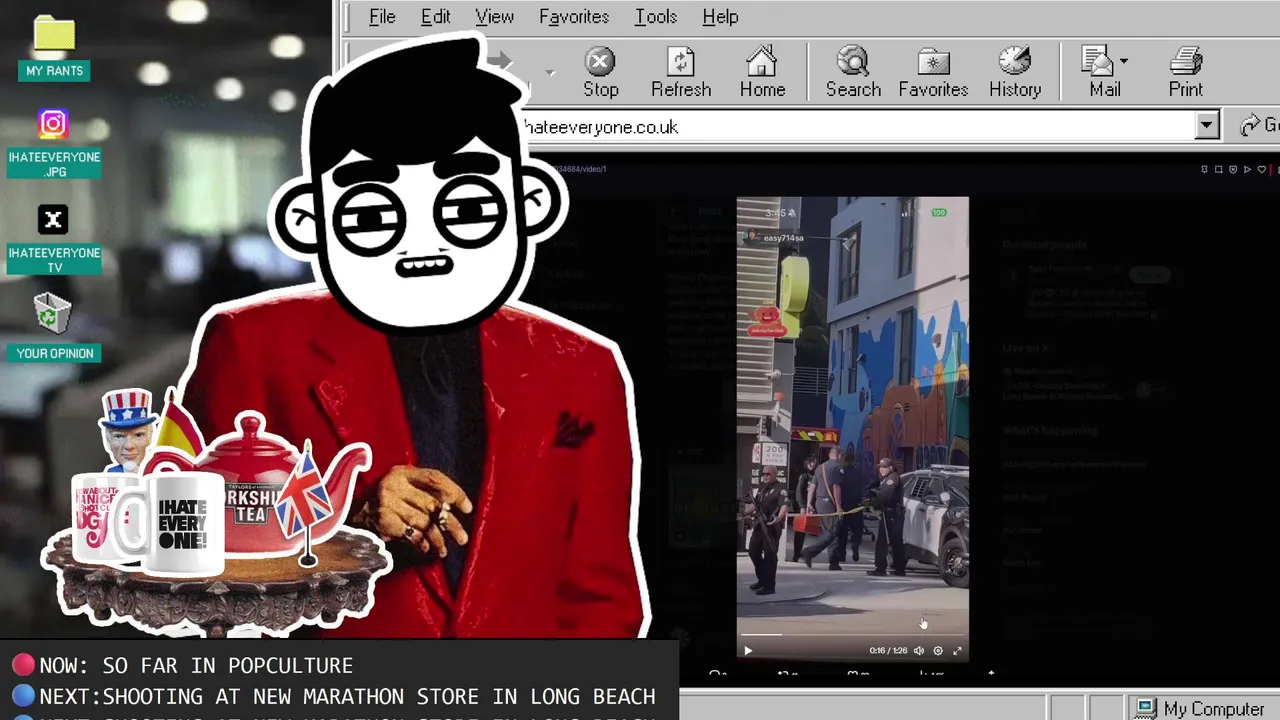This screenshot has width=1280, height=720.
Task: Click the screenshot capture icon in top strip
Action: (x=1218, y=169)
